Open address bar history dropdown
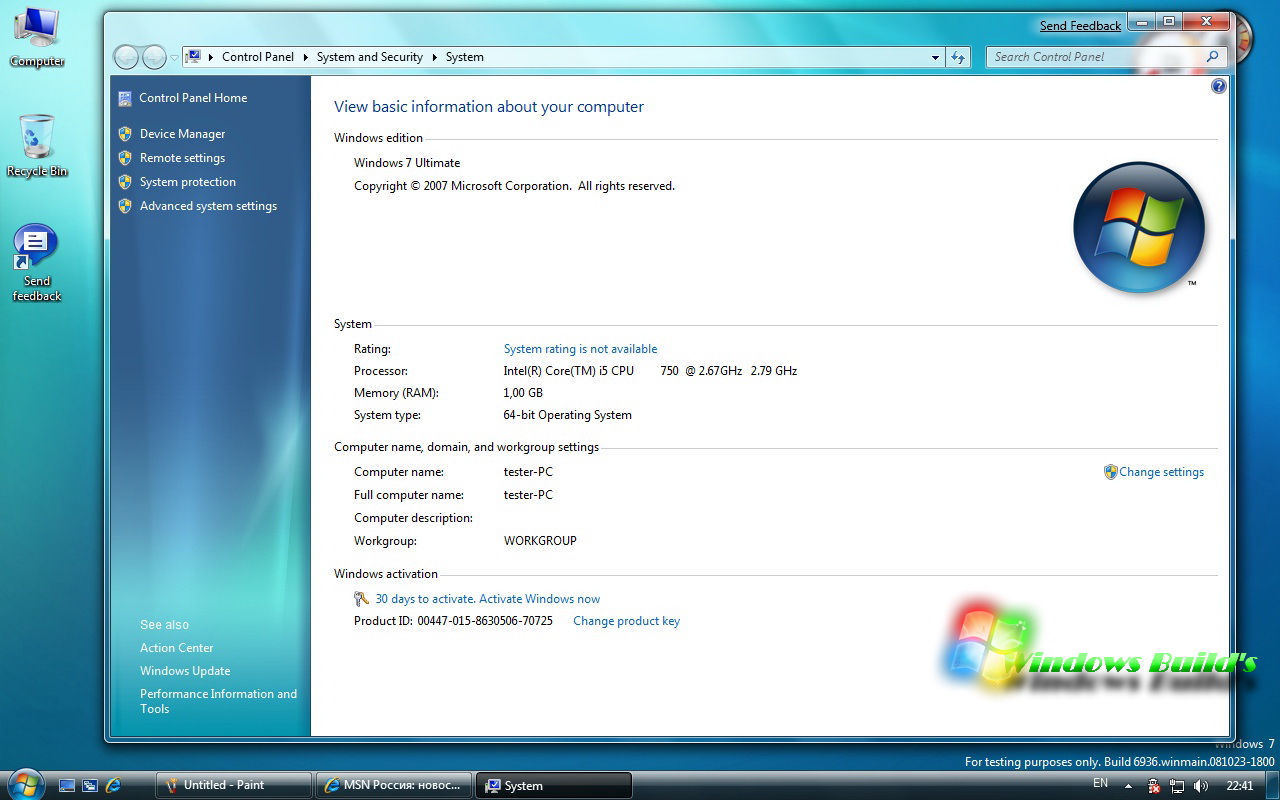This screenshot has height=800, width=1280. coord(935,58)
